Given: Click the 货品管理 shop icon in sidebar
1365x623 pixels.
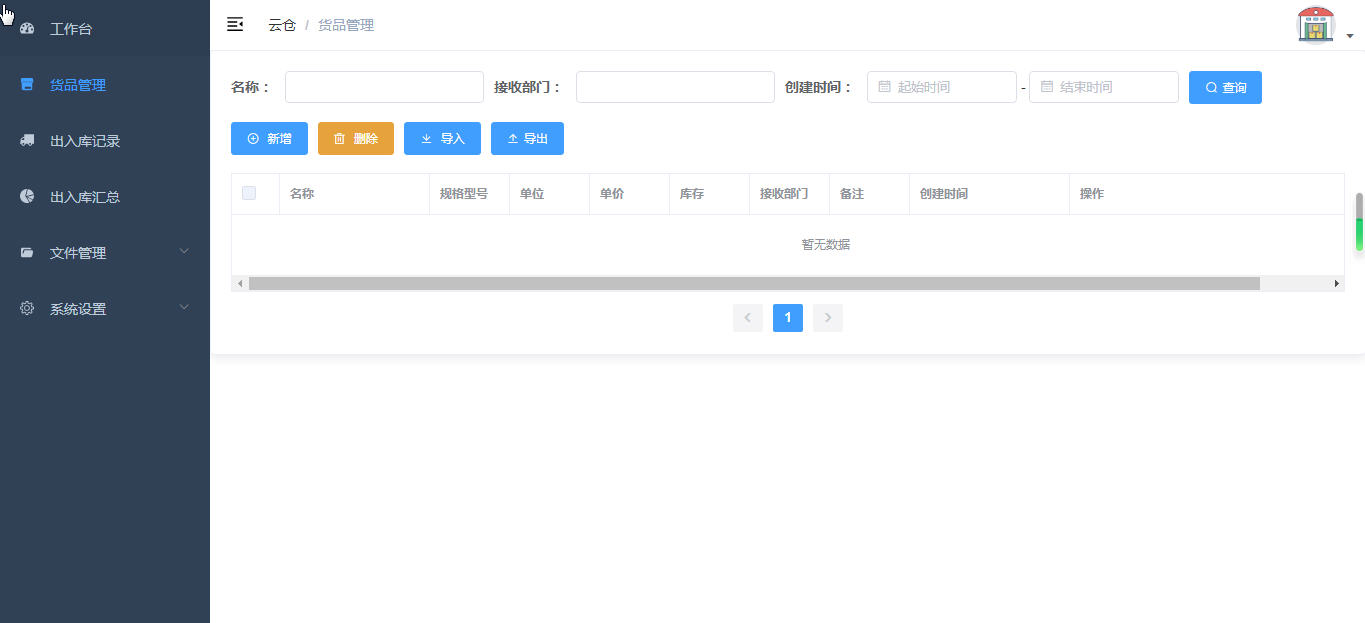Looking at the screenshot, I should 27,85.
